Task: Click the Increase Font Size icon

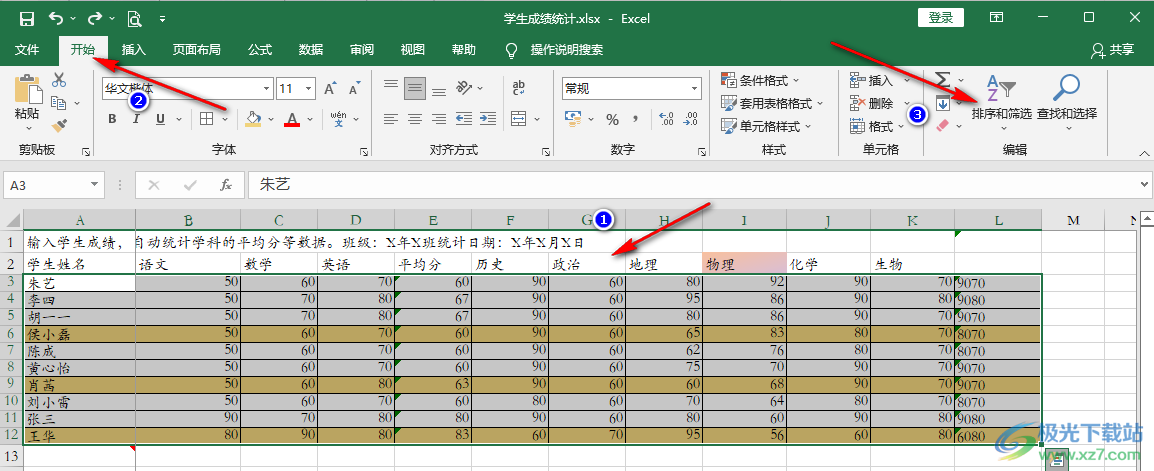Action: [329, 88]
